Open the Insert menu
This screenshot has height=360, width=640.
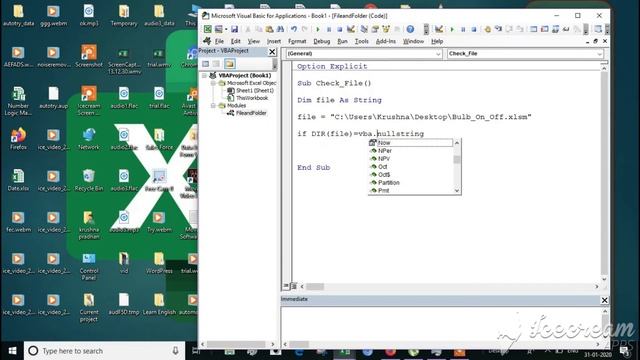pyautogui.click(x=274, y=41)
